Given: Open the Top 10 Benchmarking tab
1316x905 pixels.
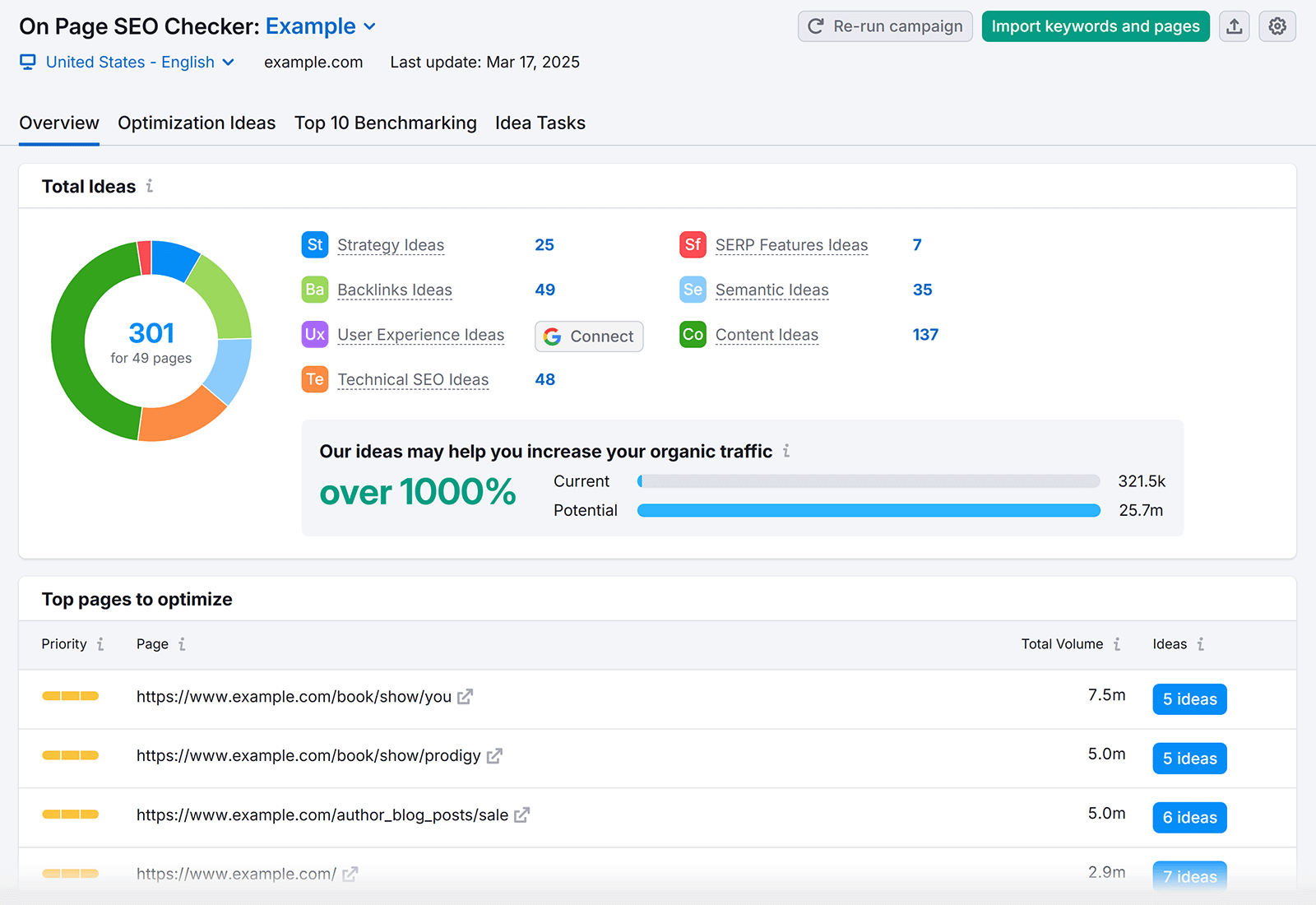Looking at the screenshot, I should 385,123.
